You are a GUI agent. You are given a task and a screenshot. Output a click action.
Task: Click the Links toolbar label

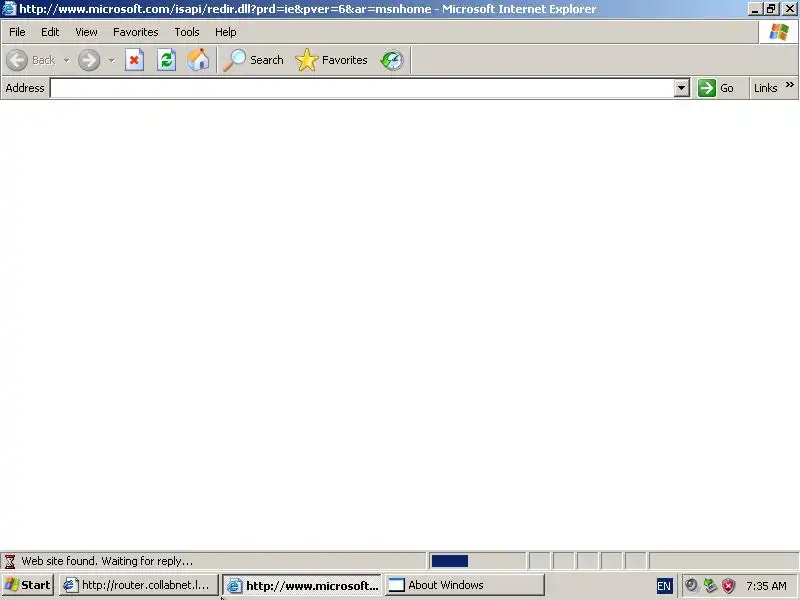tap(765, 88)
